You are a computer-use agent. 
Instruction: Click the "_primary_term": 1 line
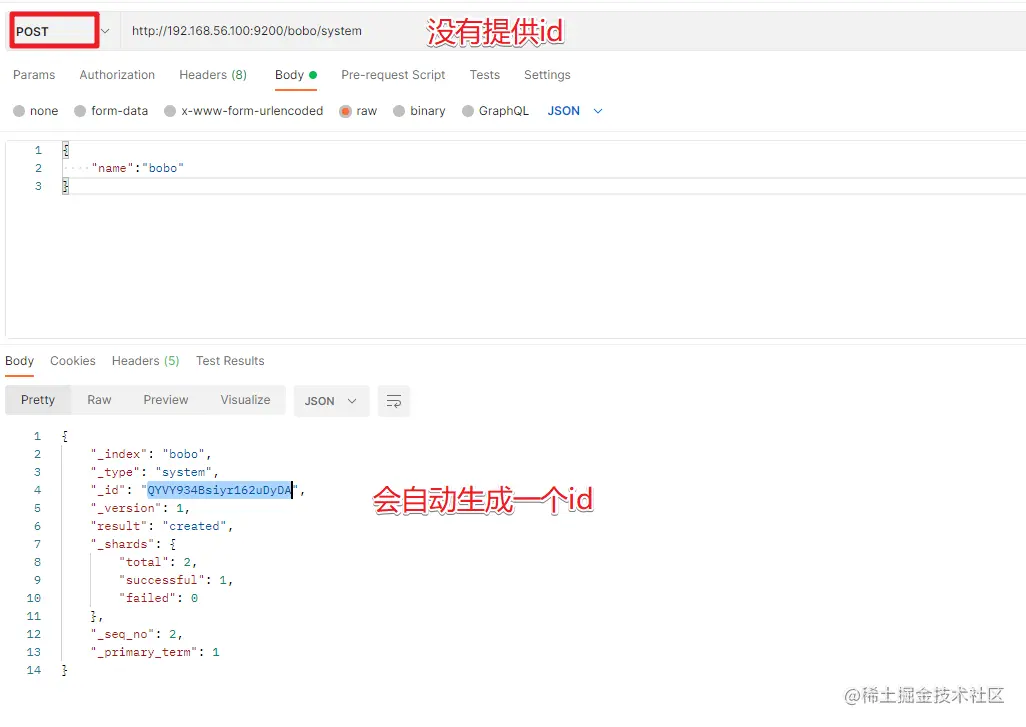[155, 652]
